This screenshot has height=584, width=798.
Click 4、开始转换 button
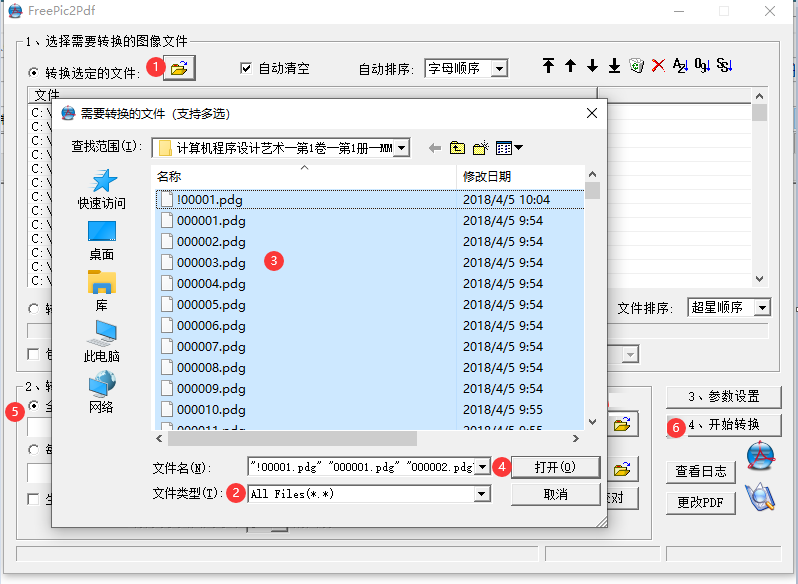(724, 425)
